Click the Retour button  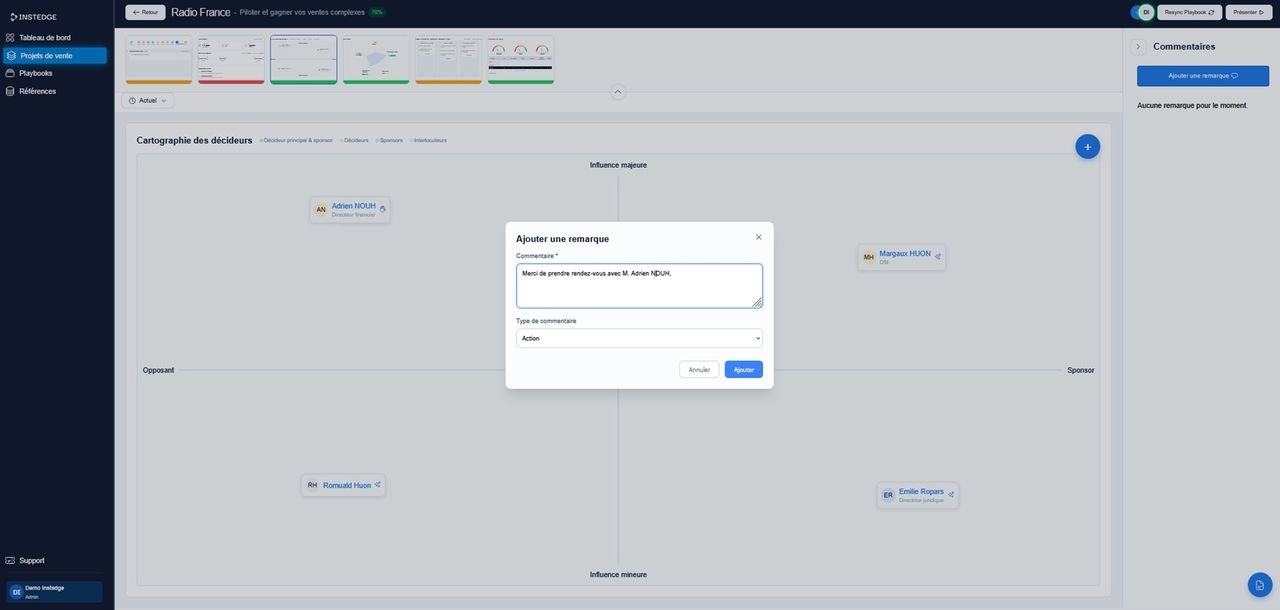pyautogui.click(x=143, y=9)
